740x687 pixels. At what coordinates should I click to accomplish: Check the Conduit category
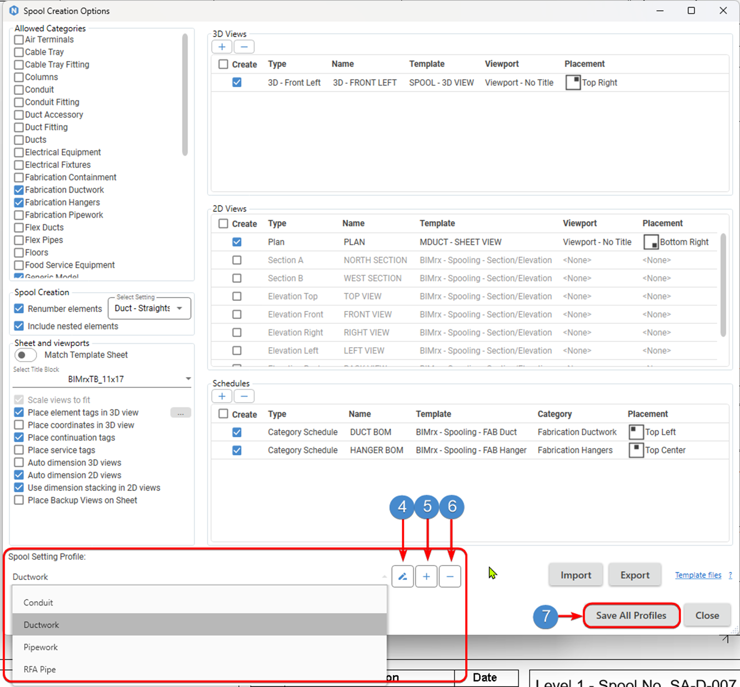(19, 90)
